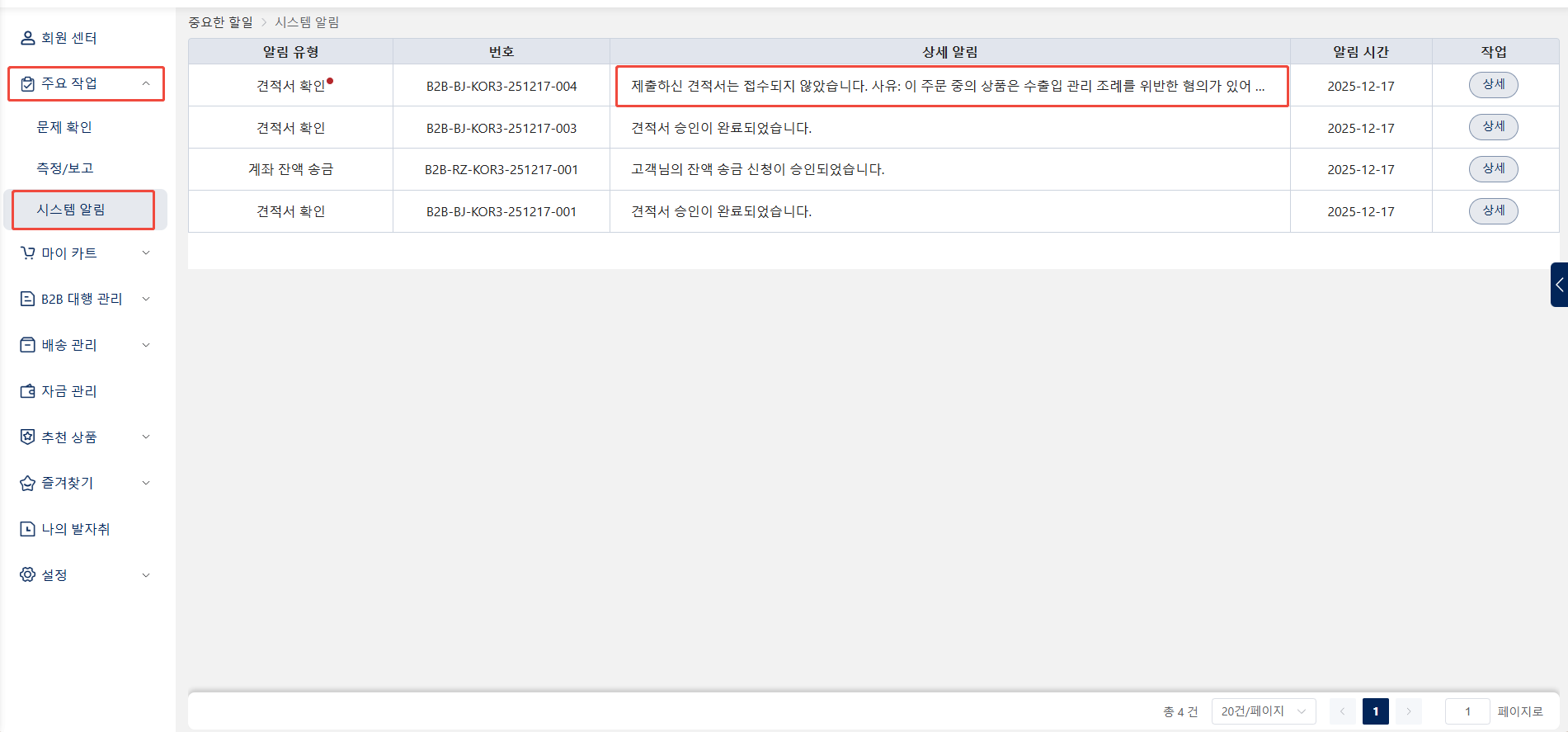Viewport: 1568px width, 732px height.
Task: Collapse the 주요 작업 menu chevron
Action: tap(146, 83)
